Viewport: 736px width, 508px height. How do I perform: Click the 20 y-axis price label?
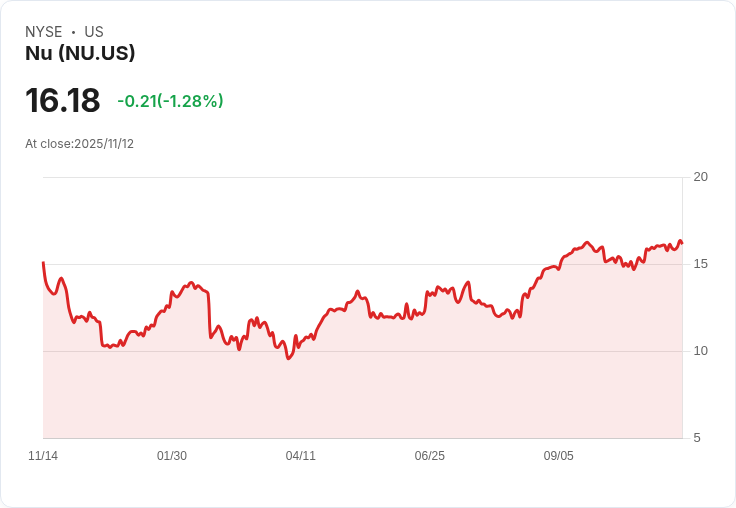[700, 177]
